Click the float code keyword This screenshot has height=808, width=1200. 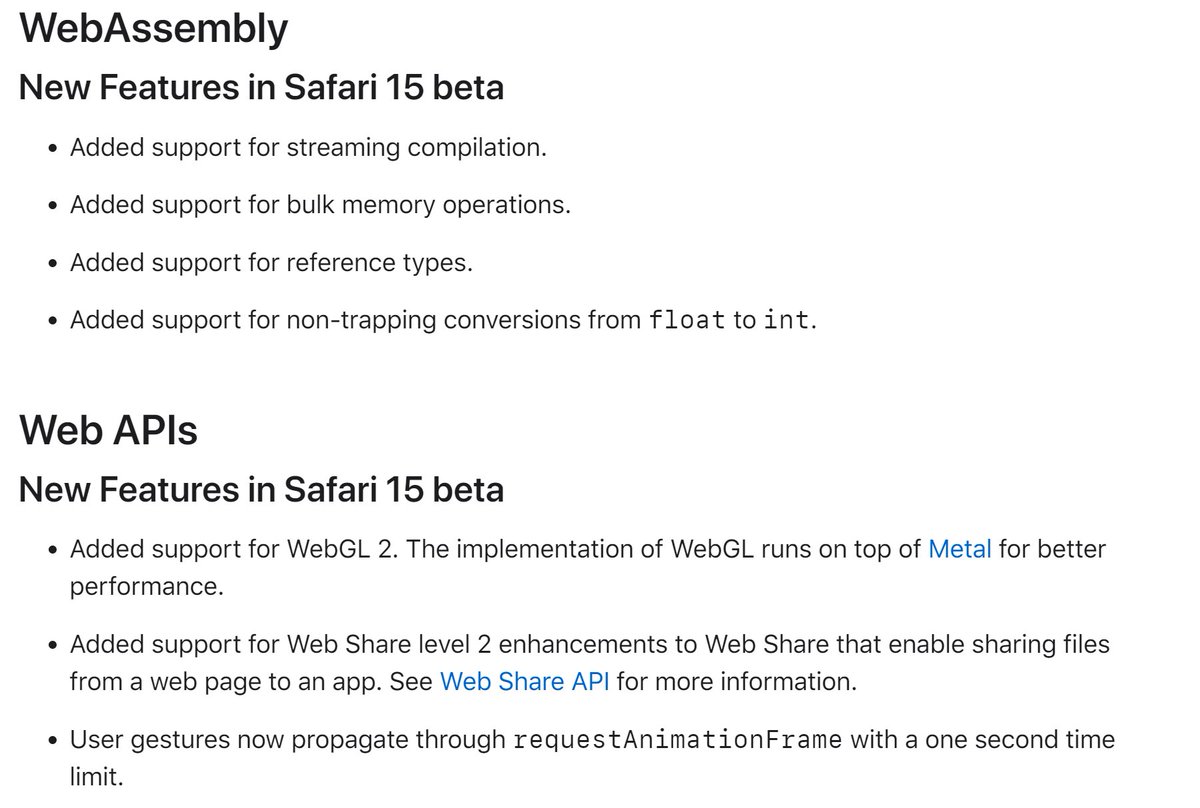coord(687,321)
